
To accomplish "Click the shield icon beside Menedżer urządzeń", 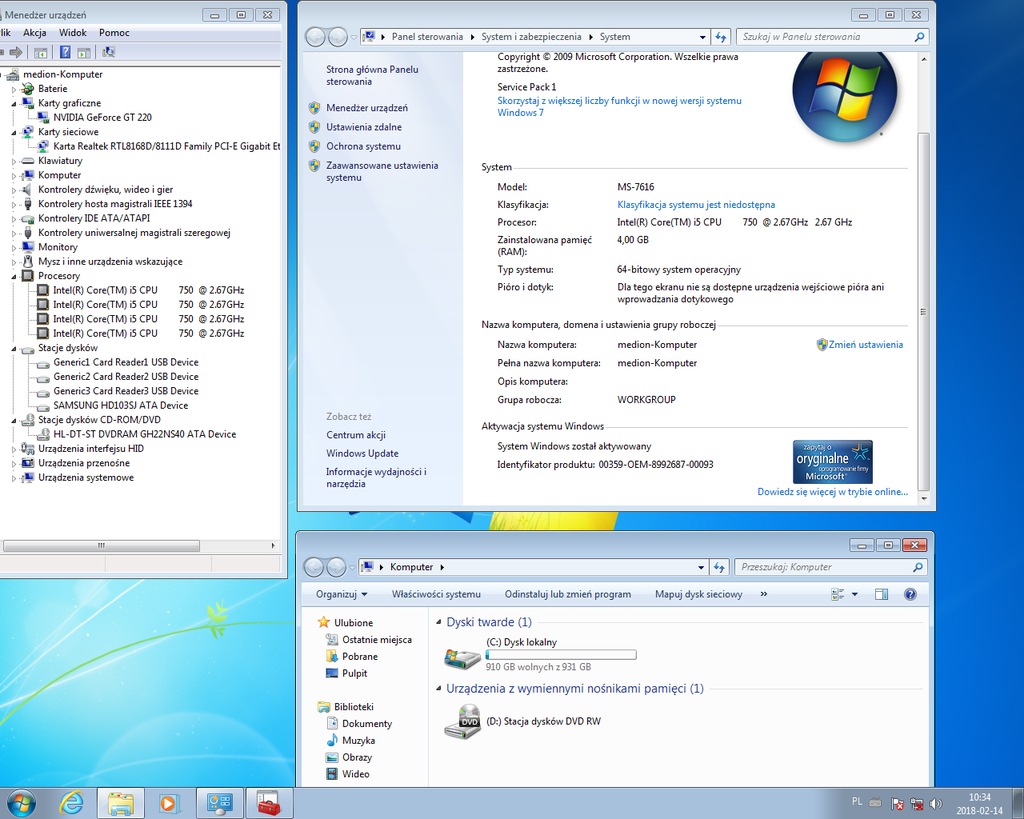I will (314, 108).
